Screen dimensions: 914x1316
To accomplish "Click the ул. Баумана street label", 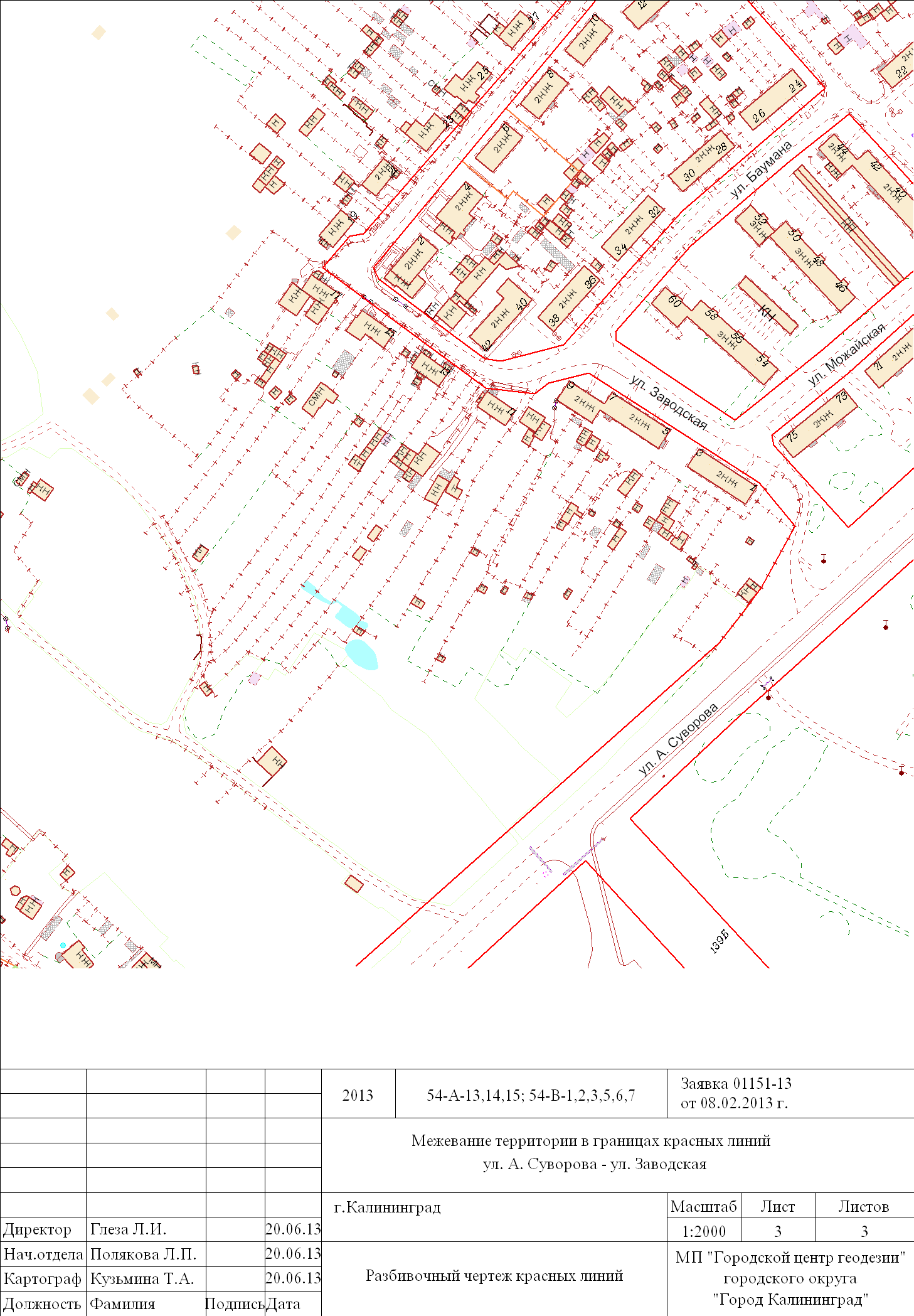I will [761, 169].
